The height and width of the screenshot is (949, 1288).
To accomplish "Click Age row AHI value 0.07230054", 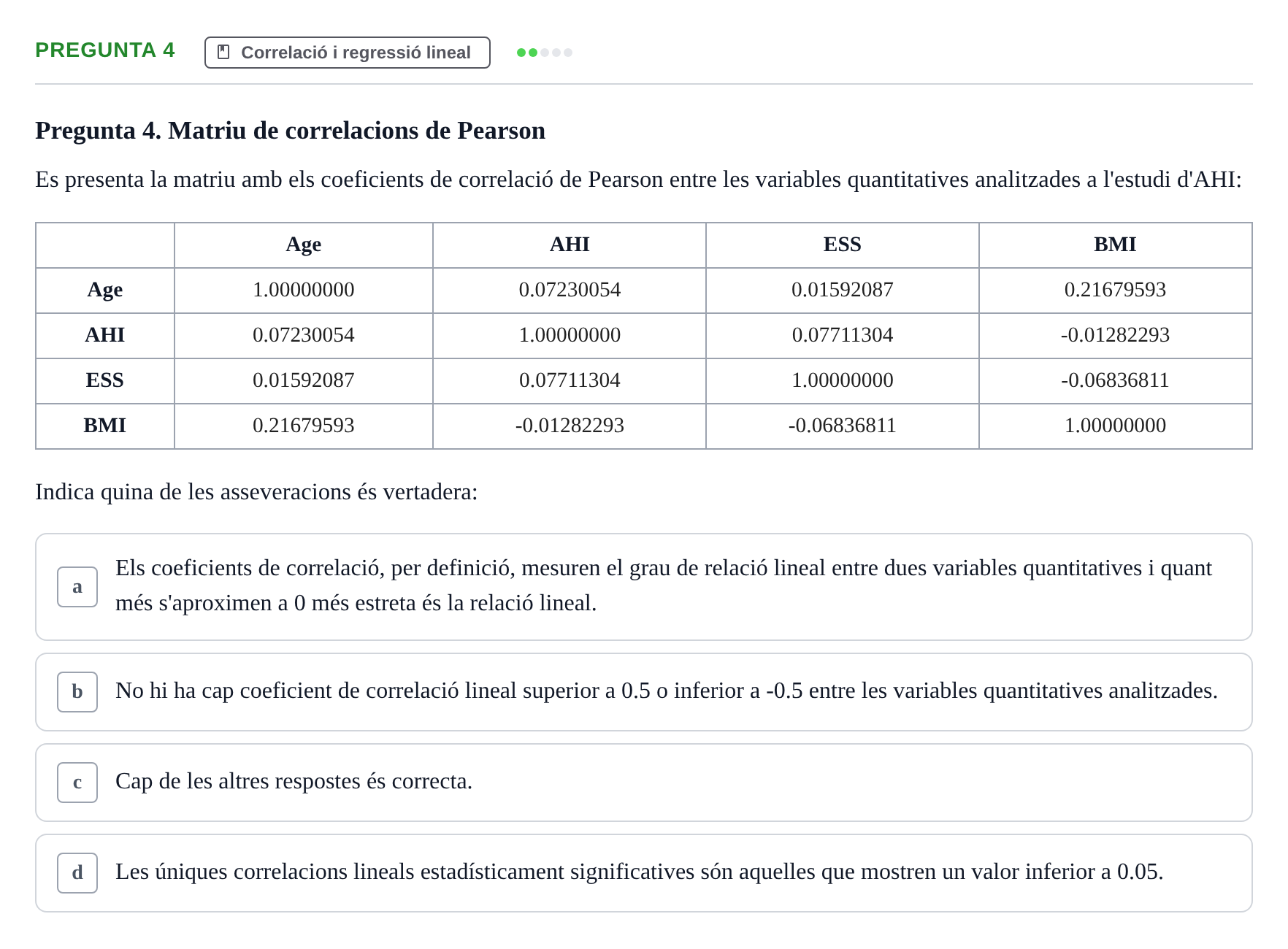I will 570,291.
